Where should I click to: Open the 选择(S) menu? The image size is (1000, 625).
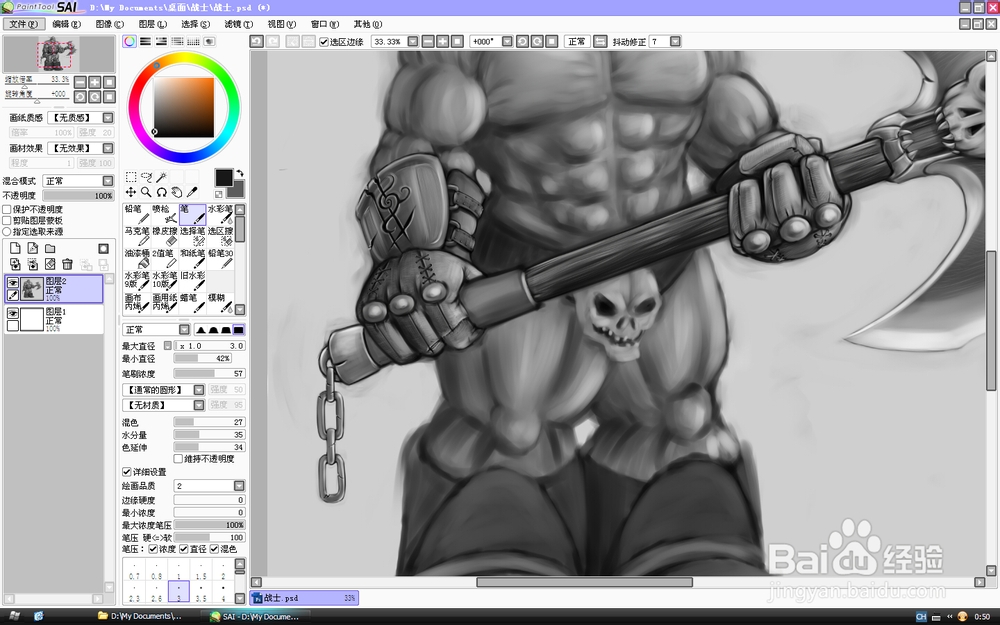click(x=196, y=24)
